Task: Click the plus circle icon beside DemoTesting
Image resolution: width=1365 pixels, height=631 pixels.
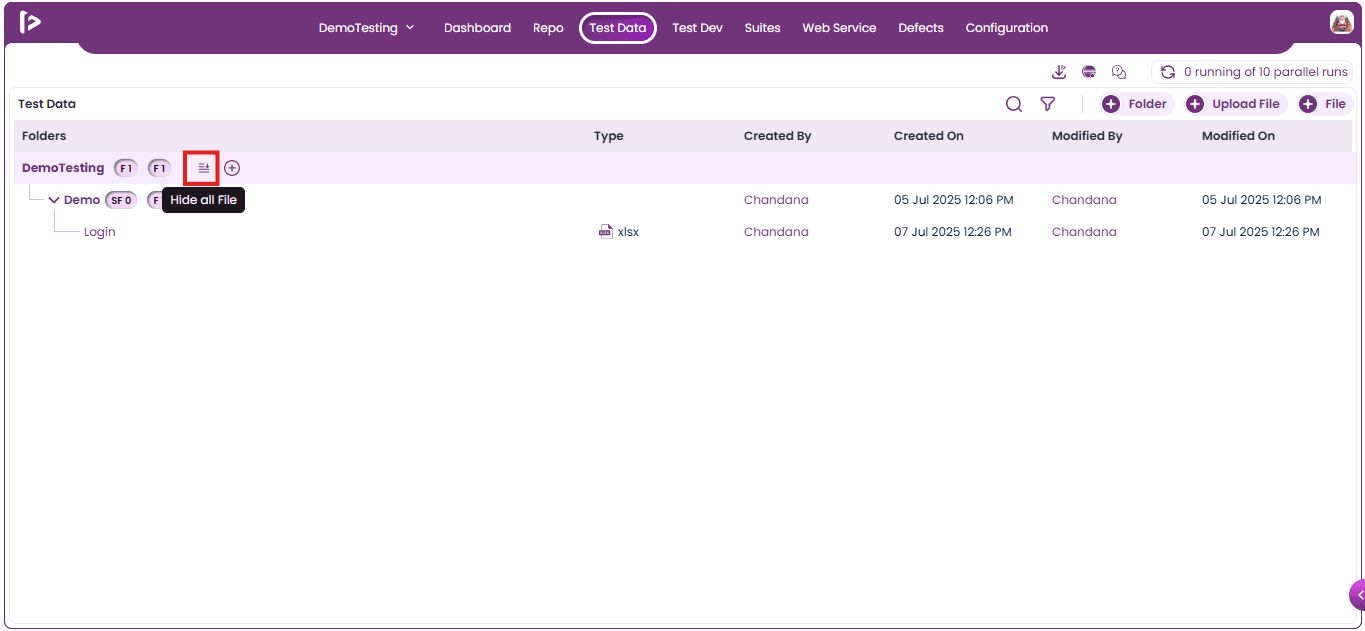Action: tap(232, 168)
